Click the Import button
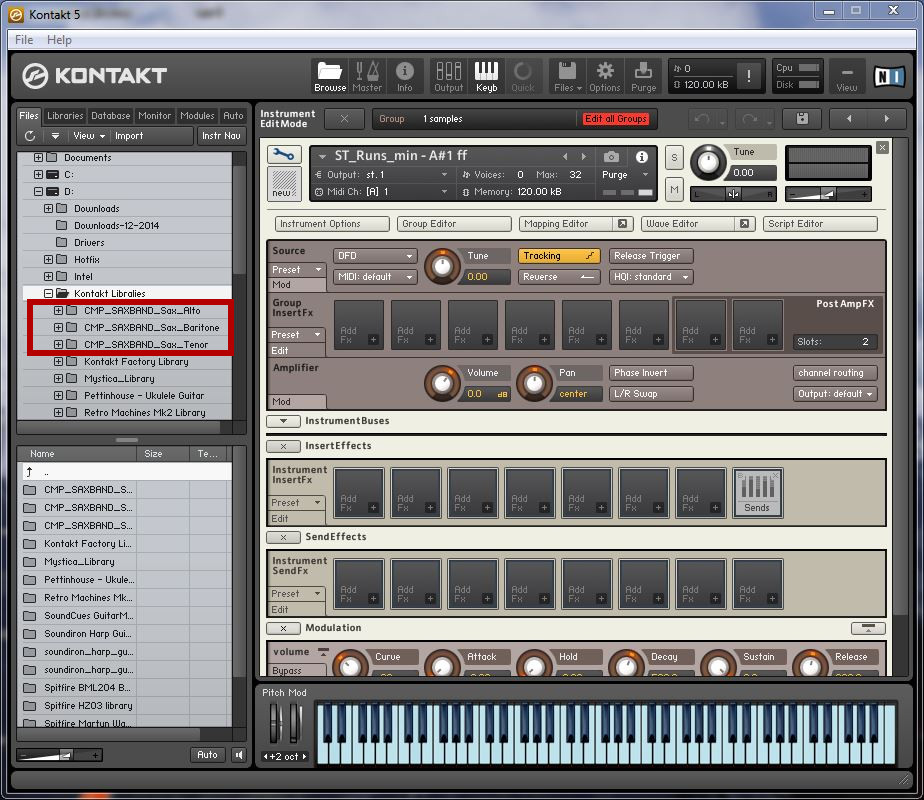 point(129,136)
